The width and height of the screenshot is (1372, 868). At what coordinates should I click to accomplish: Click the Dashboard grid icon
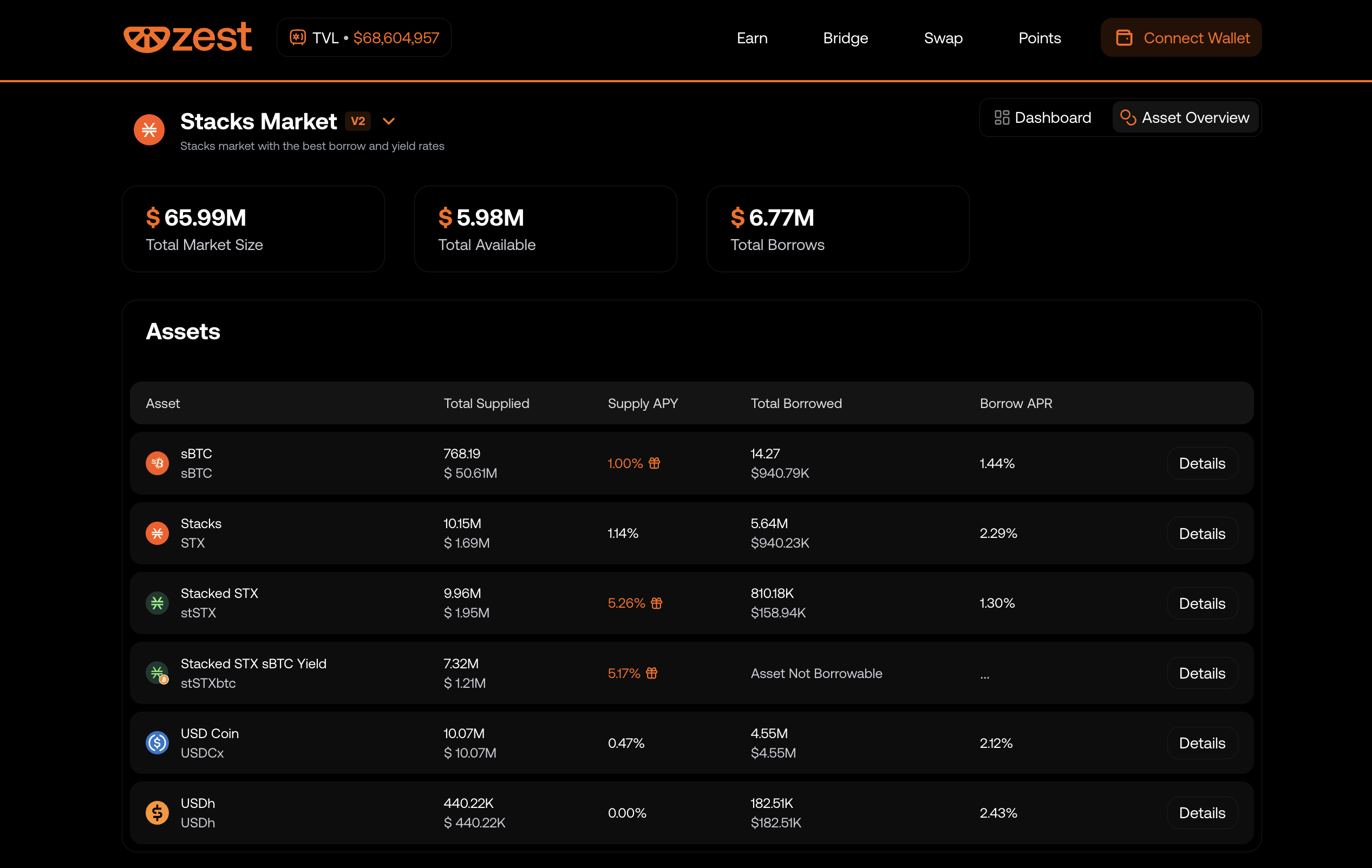point(1002,117)
